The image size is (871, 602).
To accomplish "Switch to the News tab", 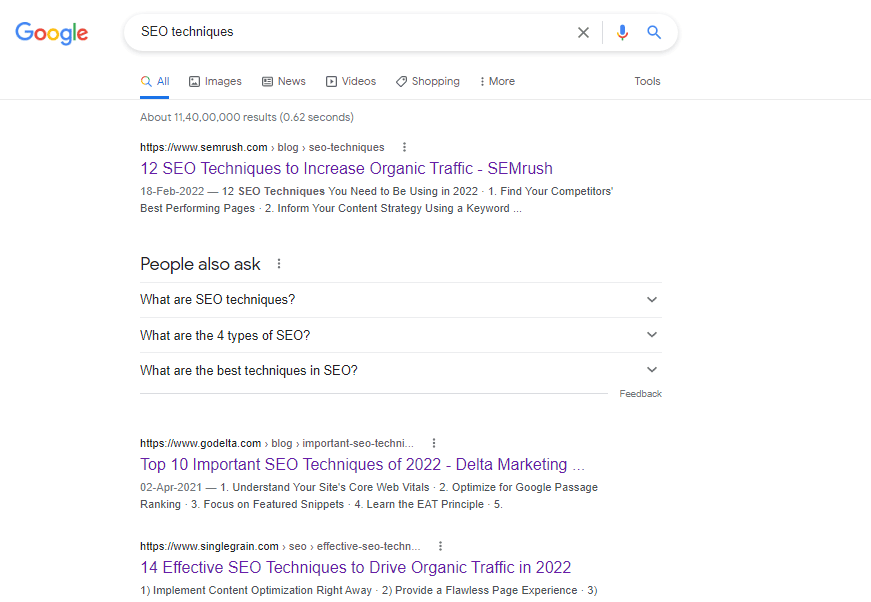I will tap(283, 82).
